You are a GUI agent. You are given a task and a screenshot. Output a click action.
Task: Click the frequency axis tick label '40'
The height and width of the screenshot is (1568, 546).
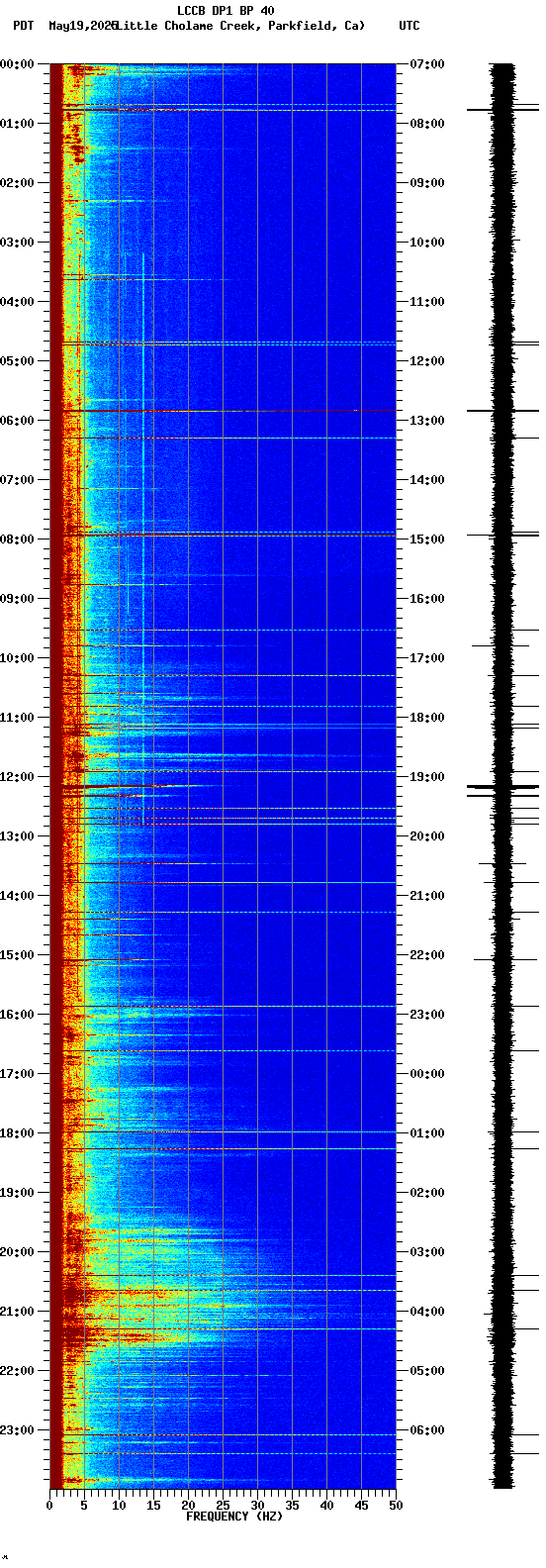[326, 1506]
